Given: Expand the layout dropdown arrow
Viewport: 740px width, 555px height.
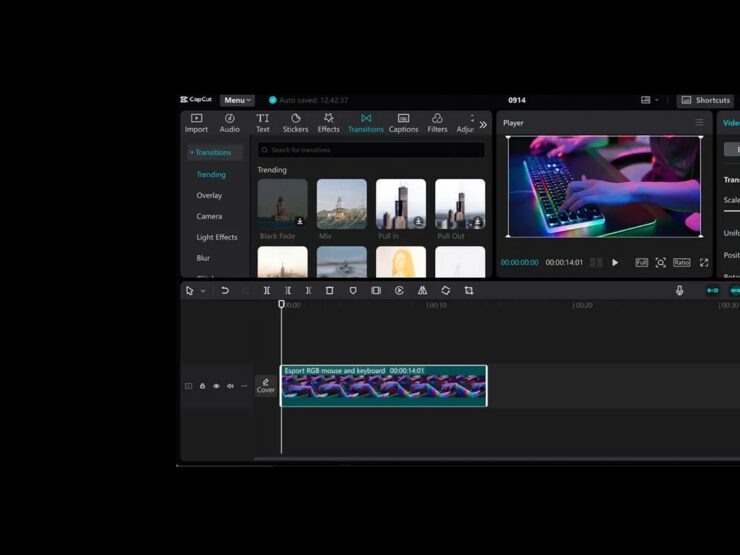Looking at the screenshot, I should pyautogui.click(x=656, y=100).
